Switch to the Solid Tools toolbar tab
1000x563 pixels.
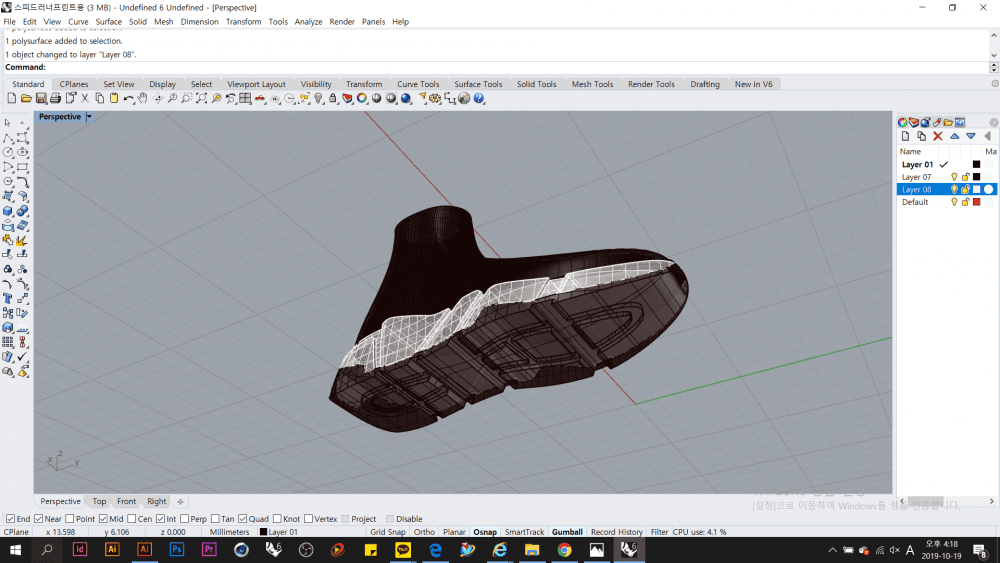tap(536, 84)
